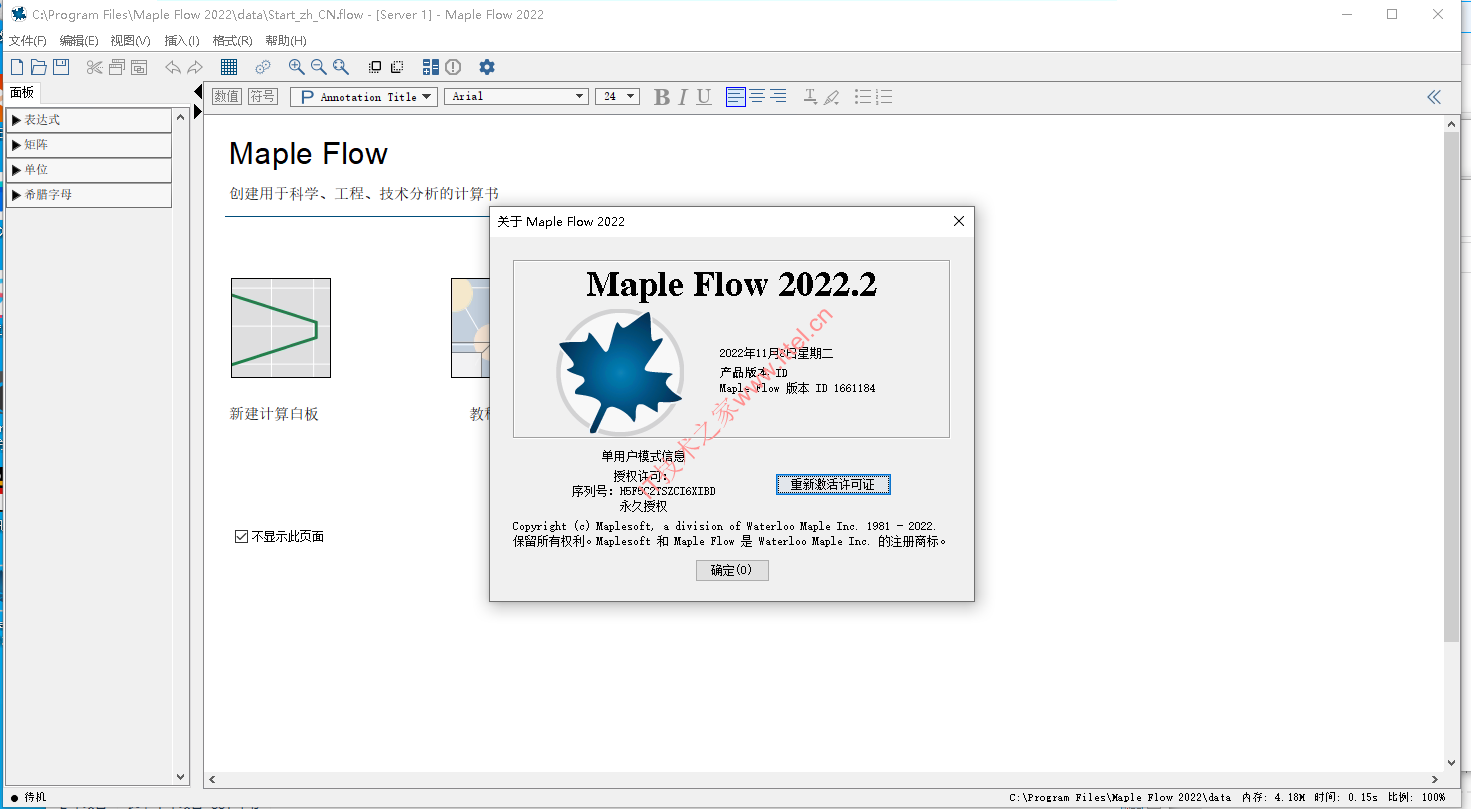
Task: Click the paste icon in toolbar
Action: 139,67
